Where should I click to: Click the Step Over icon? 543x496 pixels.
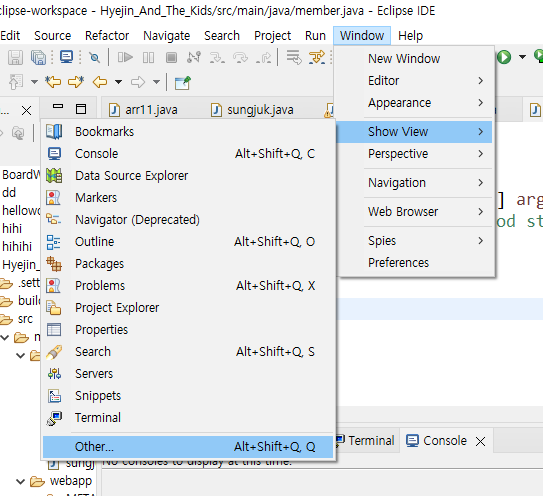(240, 57)
